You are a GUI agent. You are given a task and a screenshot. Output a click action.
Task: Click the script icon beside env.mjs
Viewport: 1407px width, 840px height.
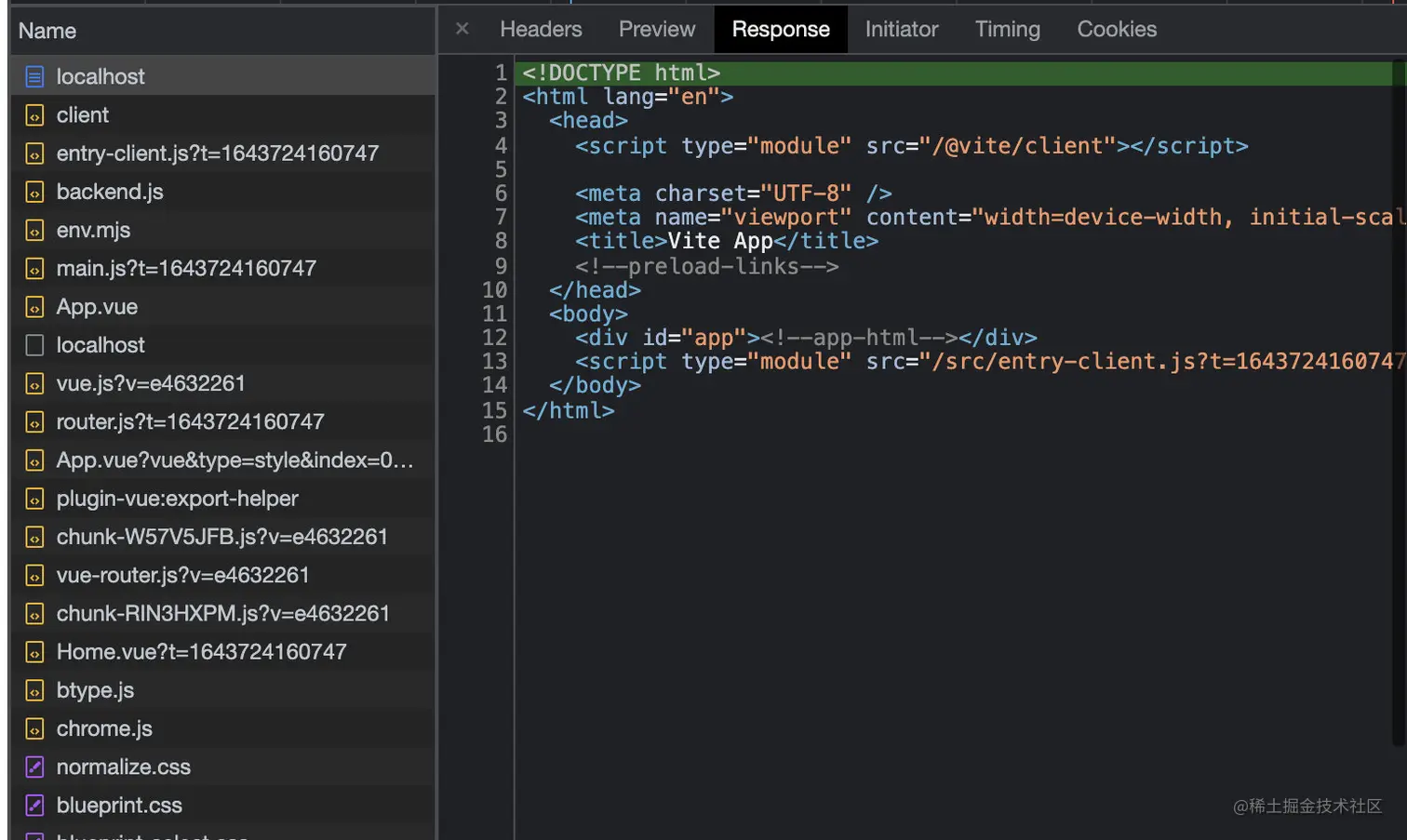pos(34,230)
